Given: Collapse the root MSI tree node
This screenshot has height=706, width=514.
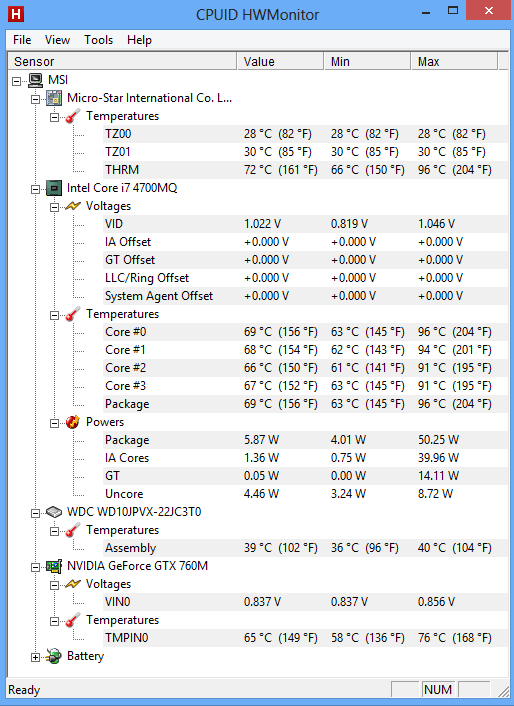Looking at the screenshot, I should tap(17, 81).
